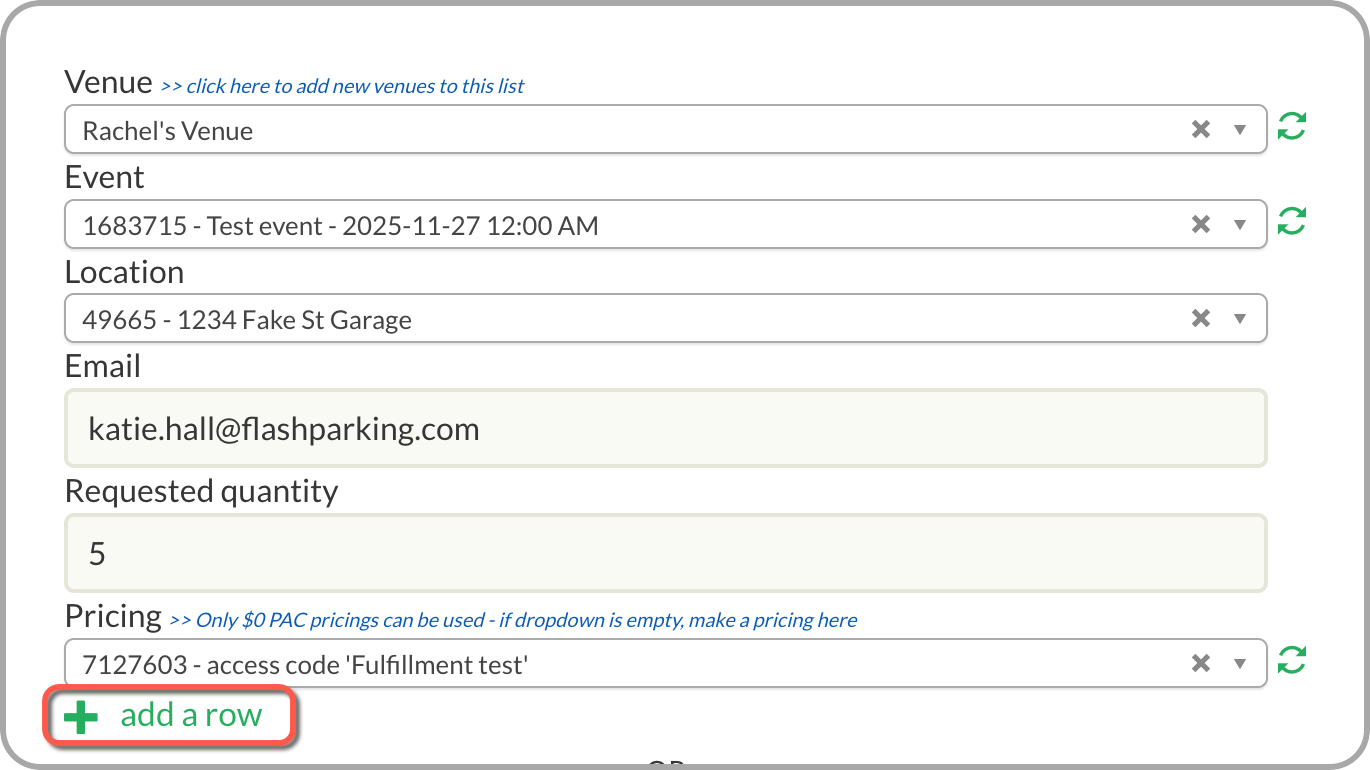This screenshot has width=1370, height=770.
Task: Select the Rachel's Venue combo box
Action: coord(666,130)
